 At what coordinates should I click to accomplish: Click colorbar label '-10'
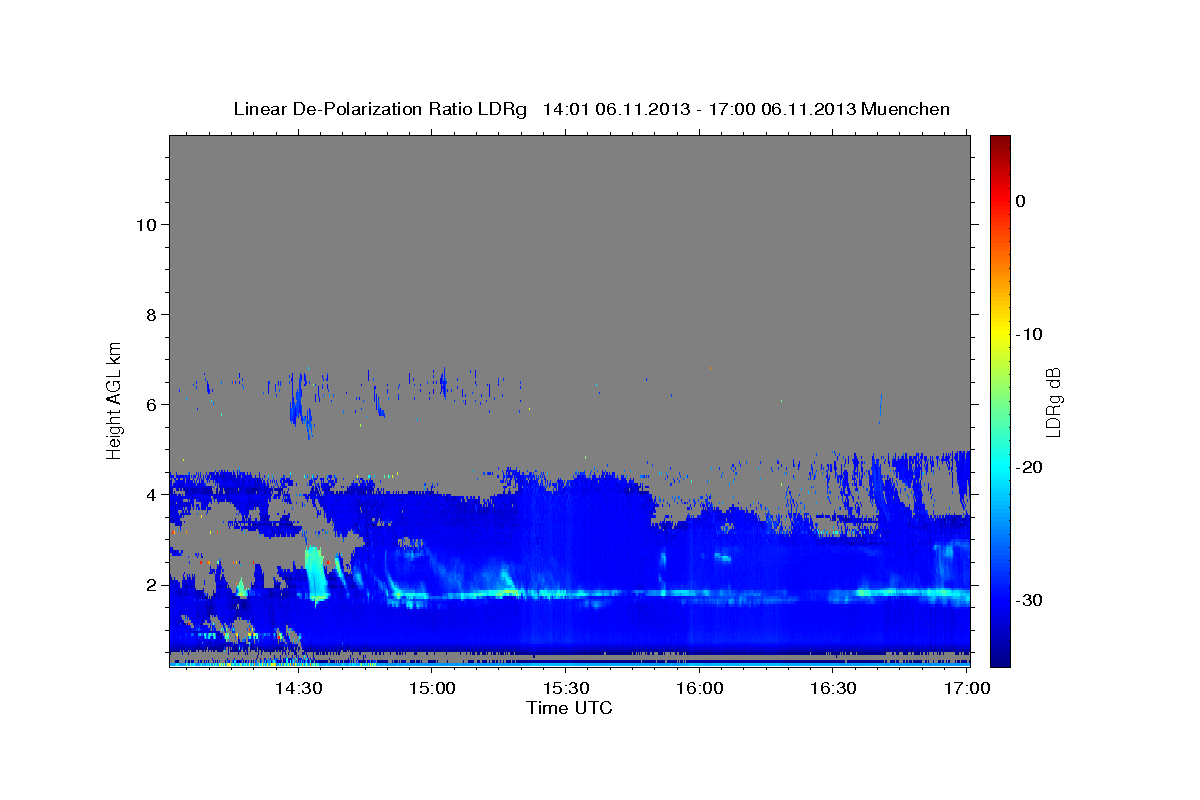click(x=1028, y=334)
